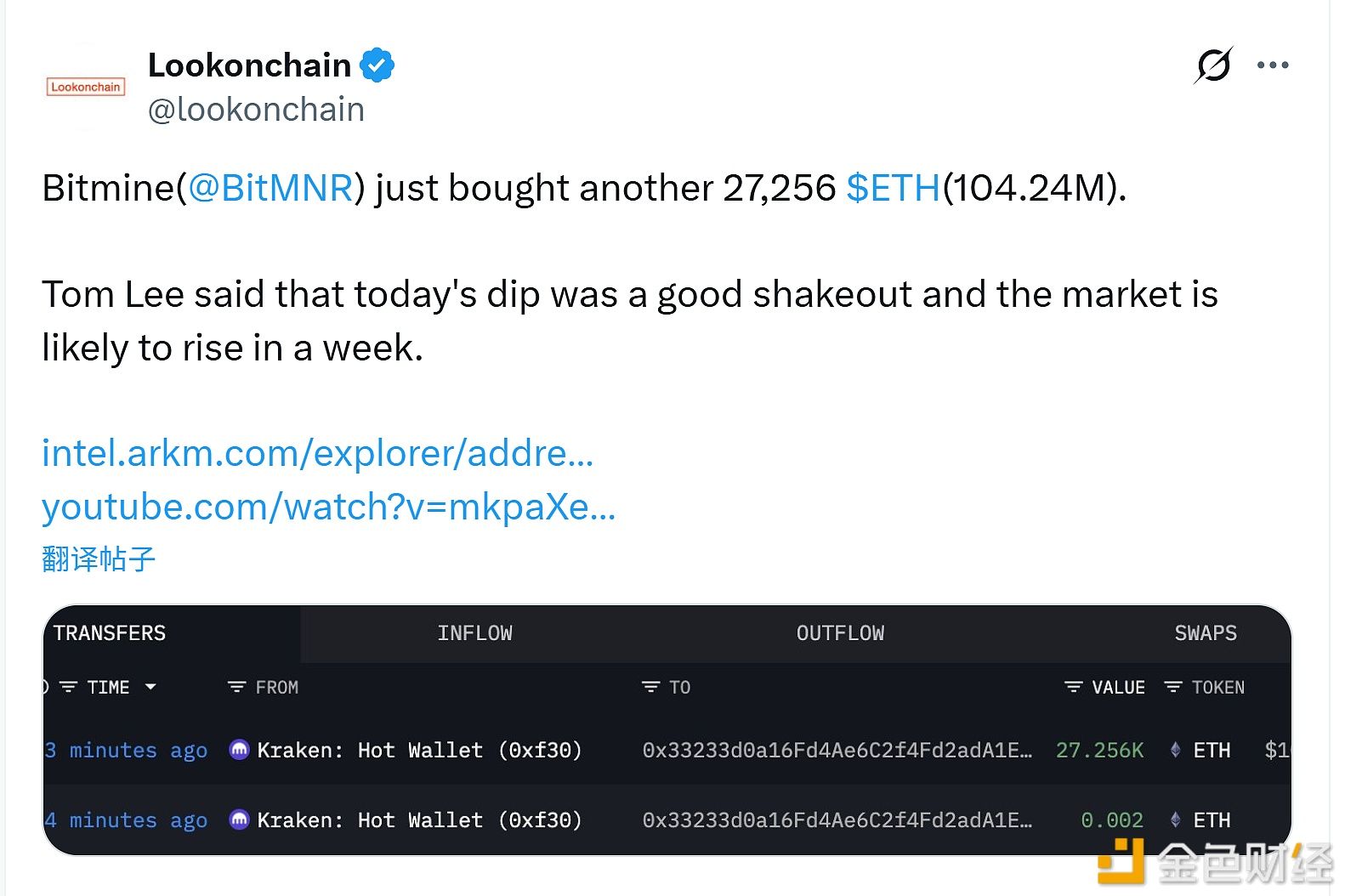This screenshot has height=896, width=1345.
Task: Open the Lookonchain profile avatar
Action: pos(86,87)
